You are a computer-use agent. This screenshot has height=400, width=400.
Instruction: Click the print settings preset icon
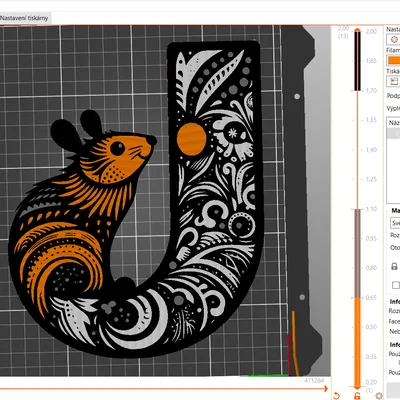(x=394, y=39)
